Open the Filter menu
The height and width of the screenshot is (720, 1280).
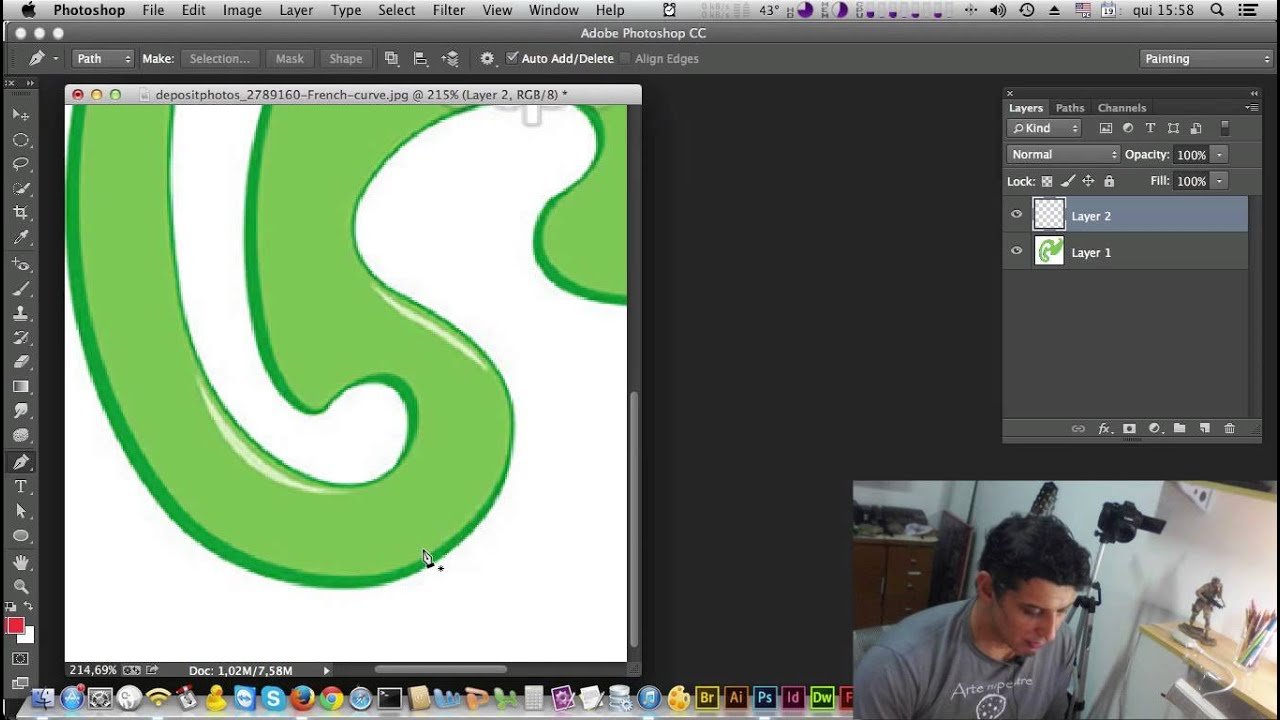point(448,10)
